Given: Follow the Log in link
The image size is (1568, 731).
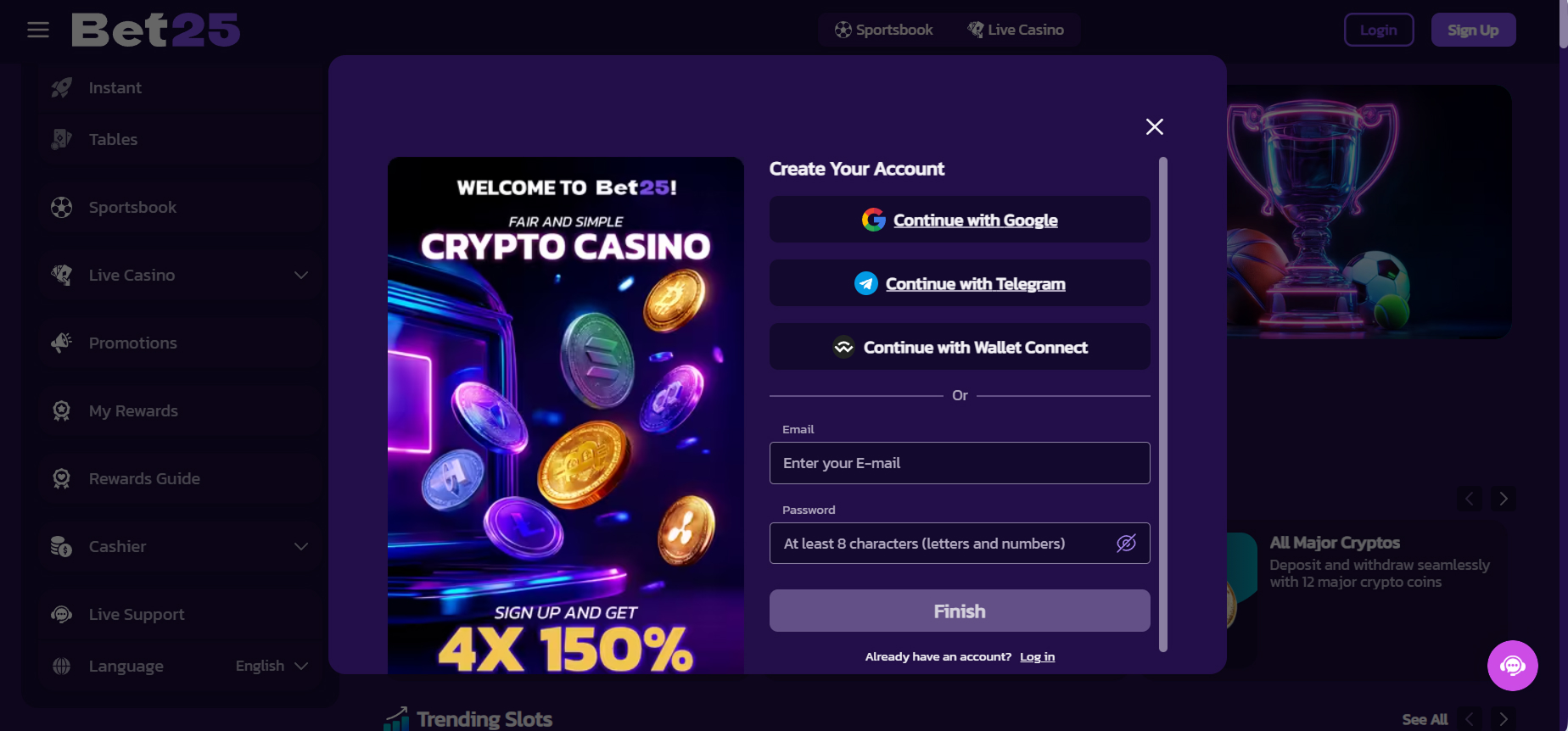Looking at the screenshot, I should [x=1037, y=657].
